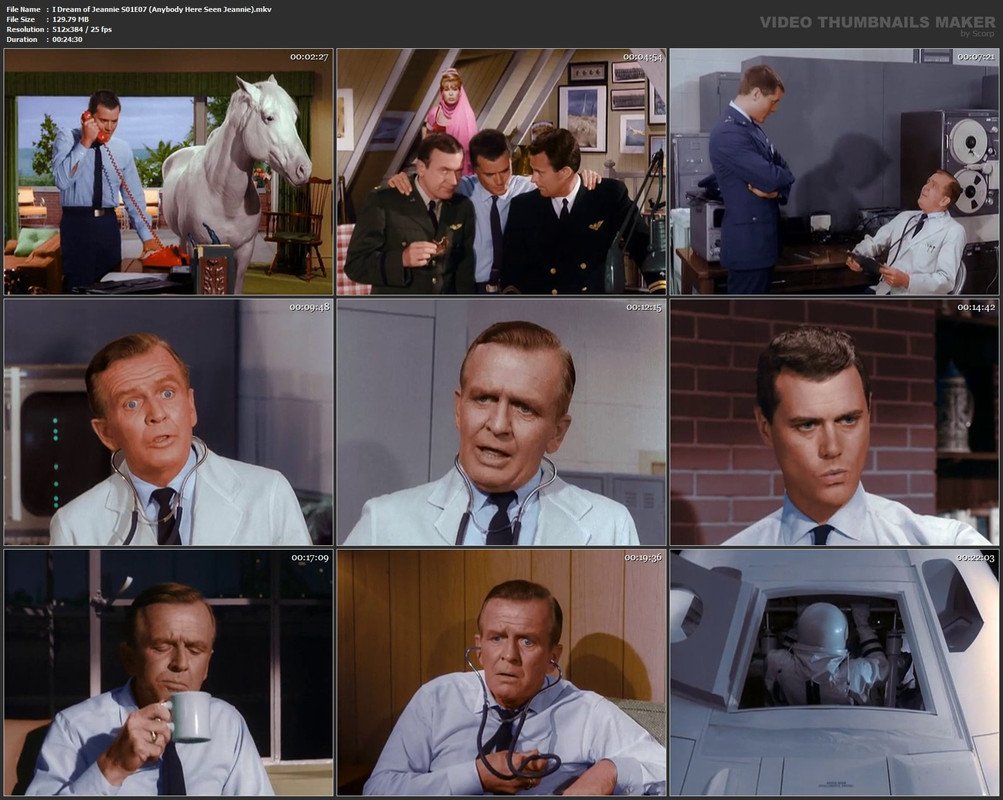This screenshot has height=800, width=1003.
Task: Click the 00:07:21 timestamp label
Action: coord(975,57)
